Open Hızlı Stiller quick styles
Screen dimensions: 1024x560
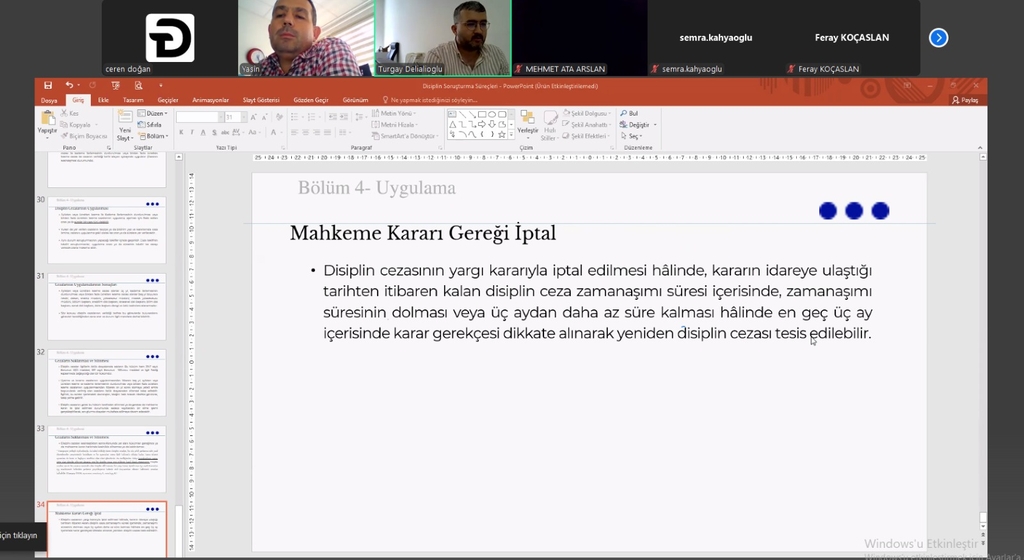coord(550,125)
